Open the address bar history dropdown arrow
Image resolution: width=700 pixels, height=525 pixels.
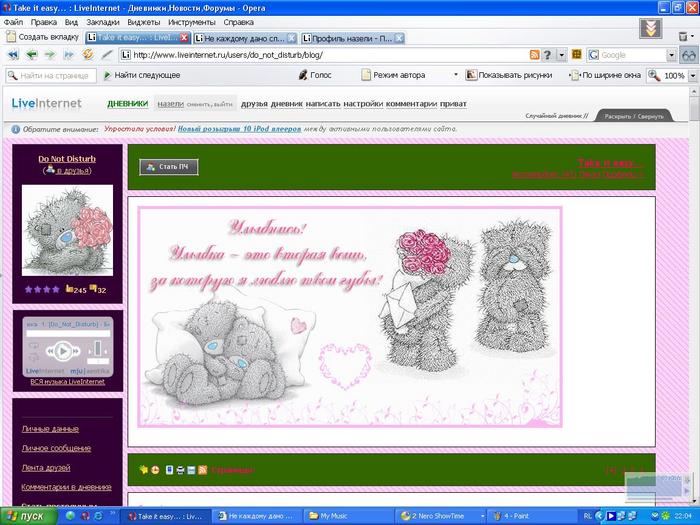(x=562, y=55)
